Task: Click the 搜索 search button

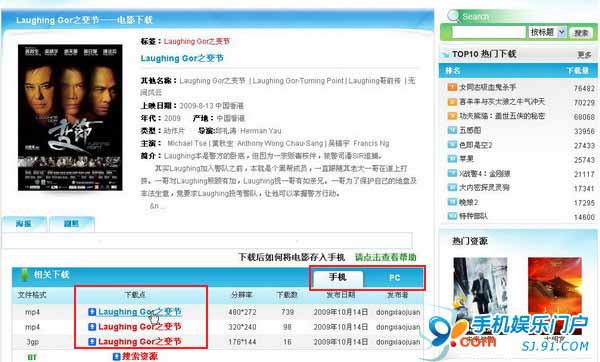Action: tap(581, 33)
